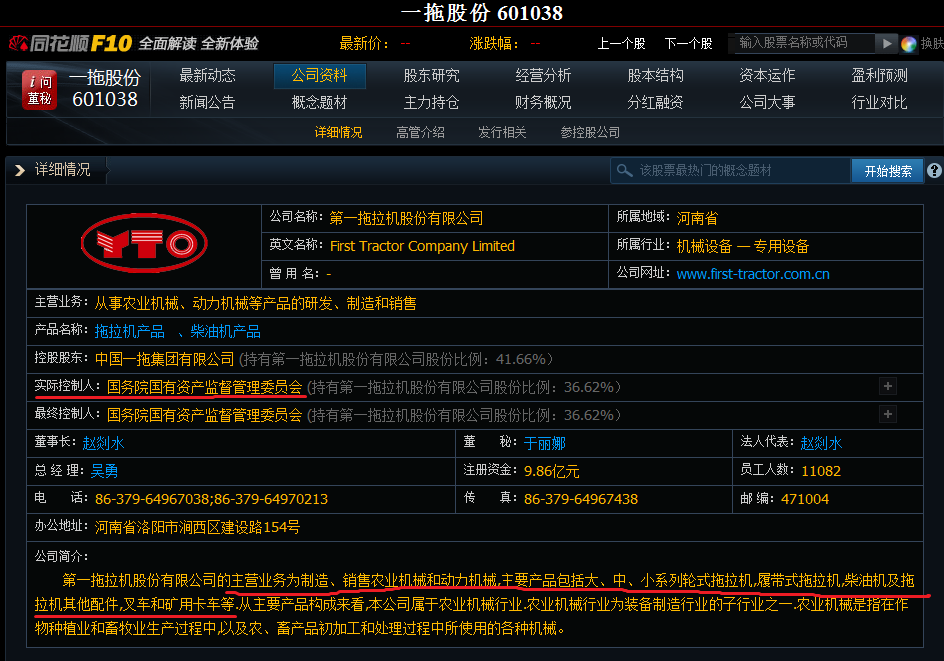Expand the 最终控制人 row plus button
The height and width of the screenshot is (661, 944).
887,414
